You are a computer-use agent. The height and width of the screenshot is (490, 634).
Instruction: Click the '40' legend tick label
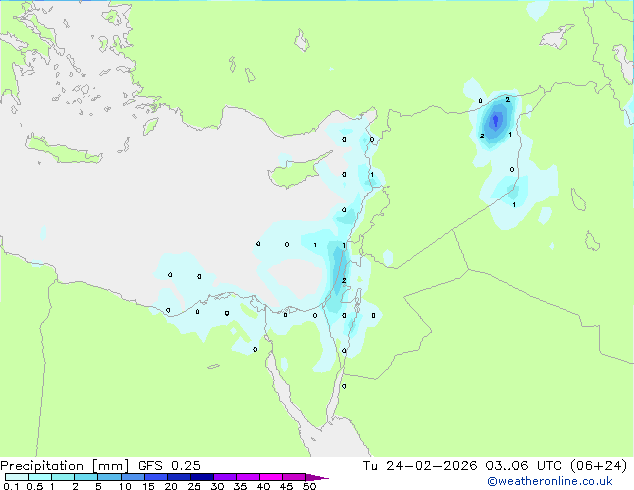point(263,486)
